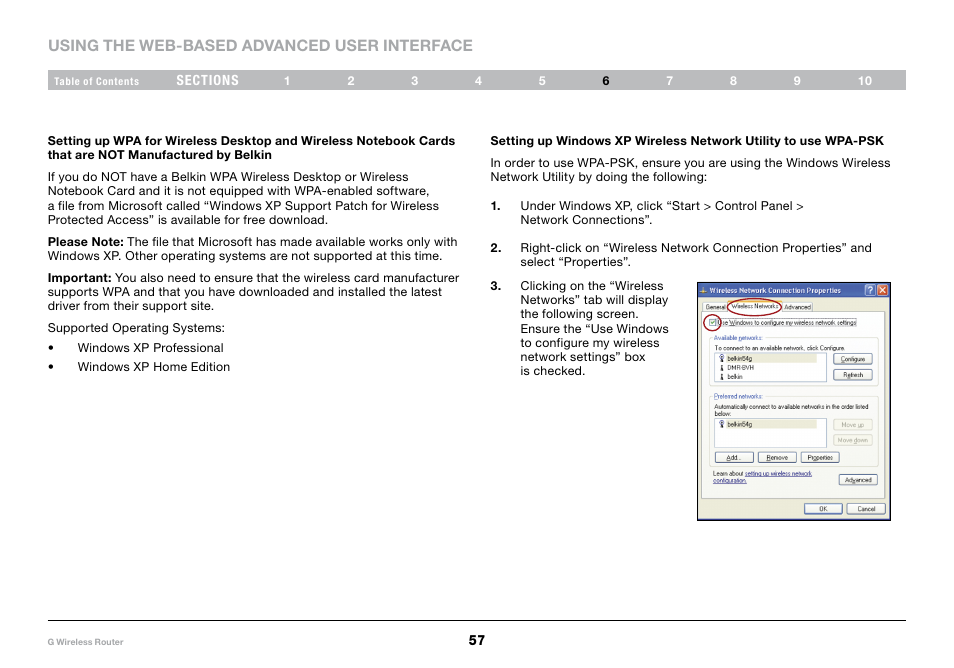Go to section 2 in navigation bar
The image size is (954, 668).
click(x=350, y=81)
